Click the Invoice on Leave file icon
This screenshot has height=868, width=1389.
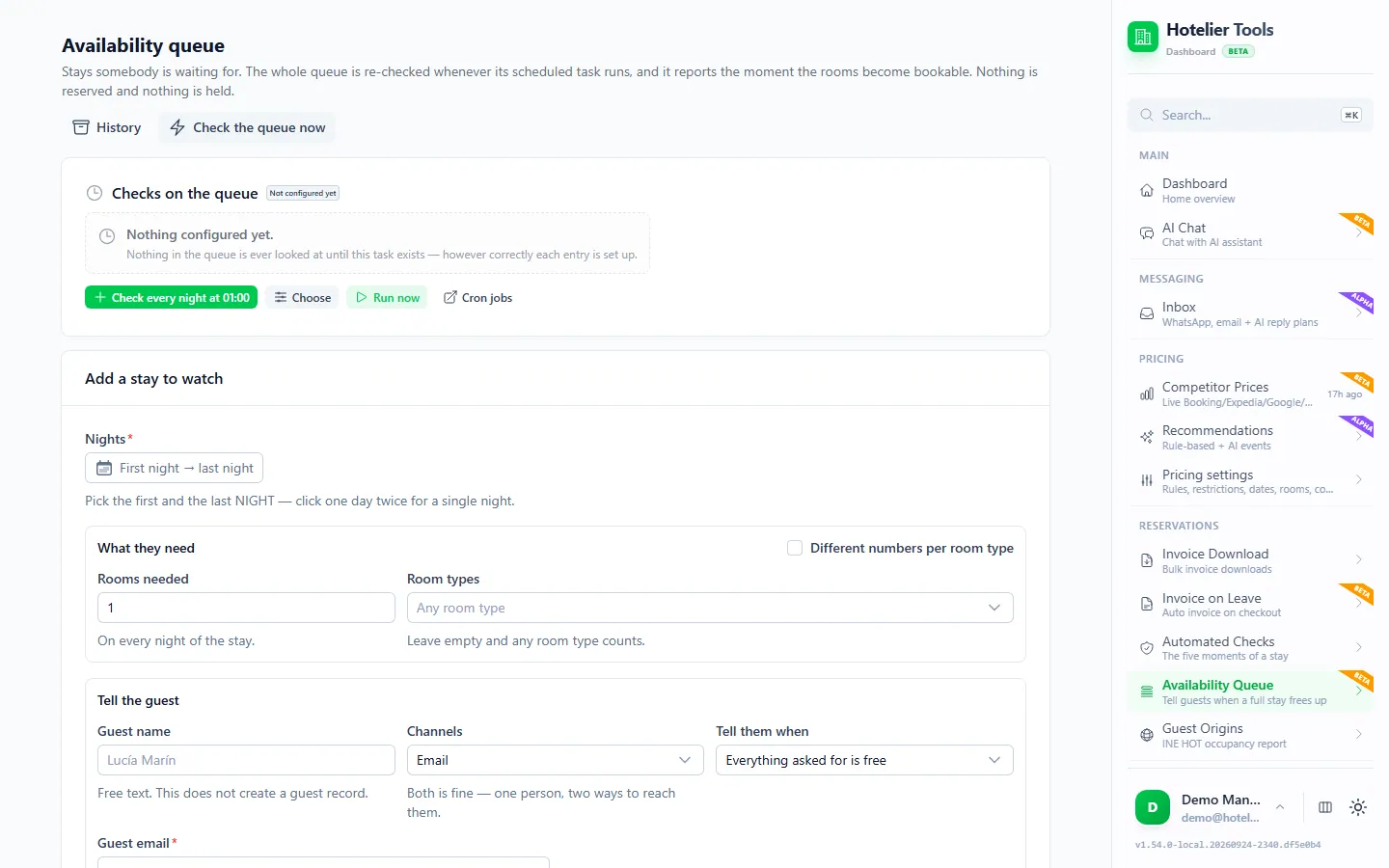pos(1147,605)
